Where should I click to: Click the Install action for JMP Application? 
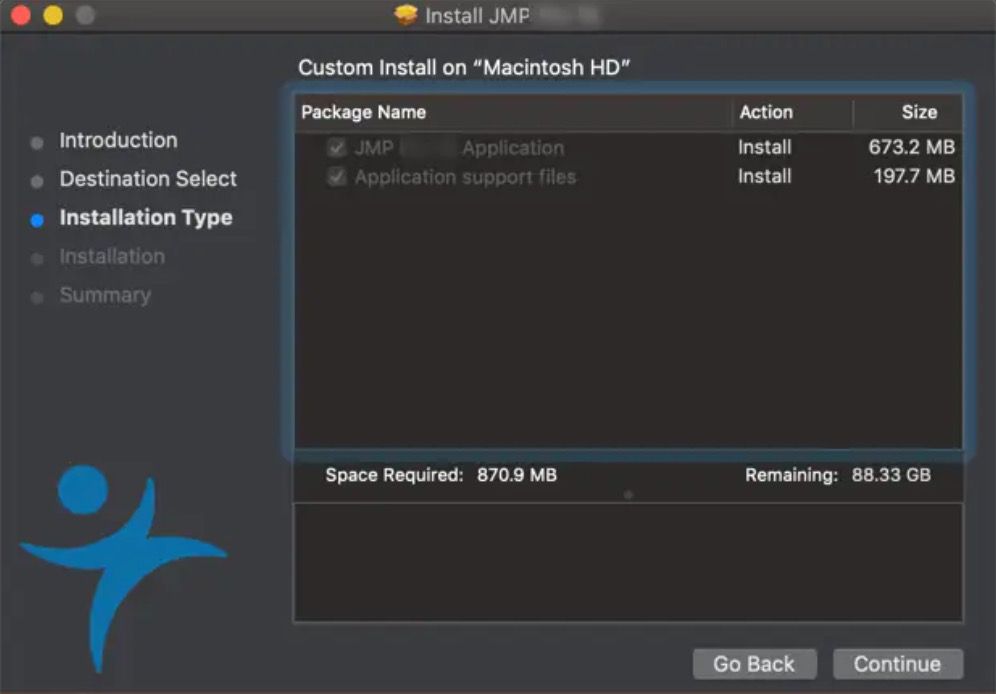click(765, 148)
